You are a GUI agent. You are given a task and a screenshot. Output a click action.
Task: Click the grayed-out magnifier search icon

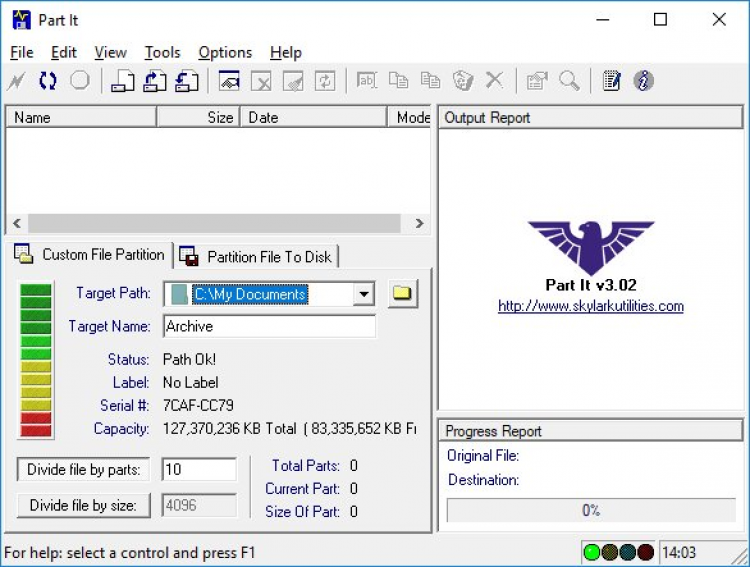(569, 81)
